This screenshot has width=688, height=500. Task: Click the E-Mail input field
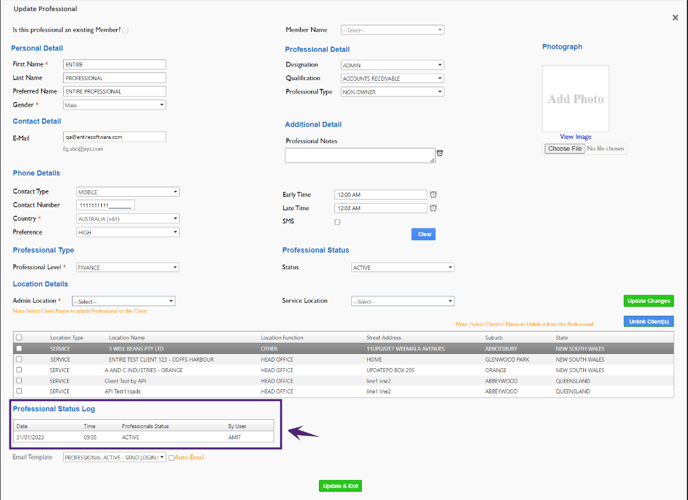115,137
